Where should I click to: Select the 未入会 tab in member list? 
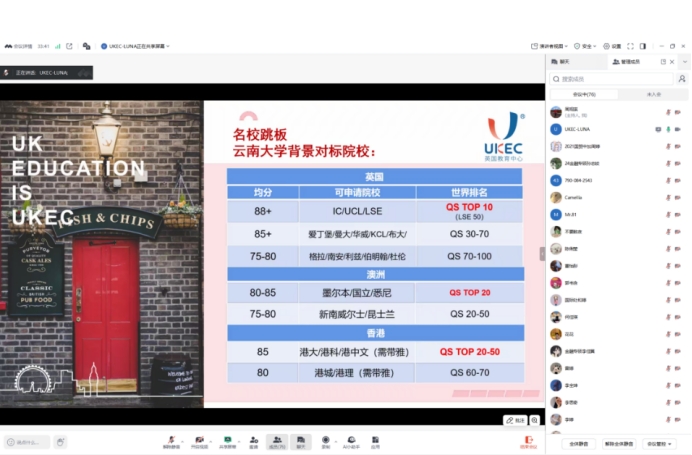[653, 94]
